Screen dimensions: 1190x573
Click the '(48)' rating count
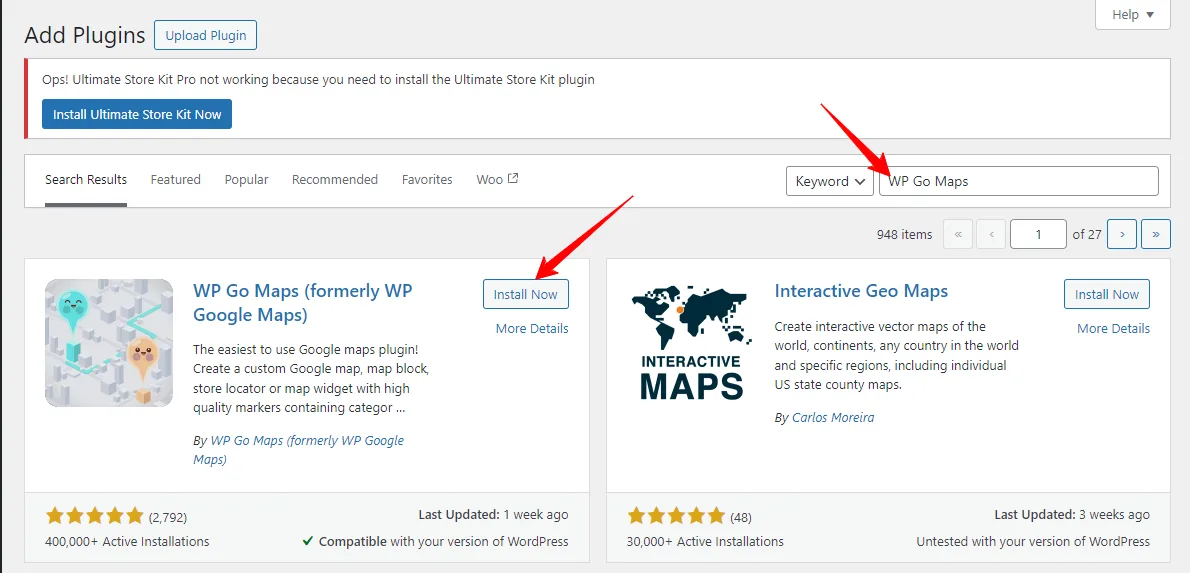pyautogui.click(x=741, y=518)
